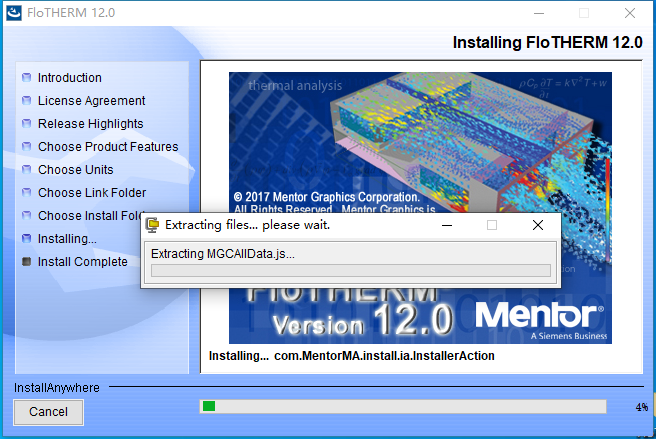The width and height of the screenshot is (656, 439).
Task: Click the Install Complete bullet icon
Action: 26,262
